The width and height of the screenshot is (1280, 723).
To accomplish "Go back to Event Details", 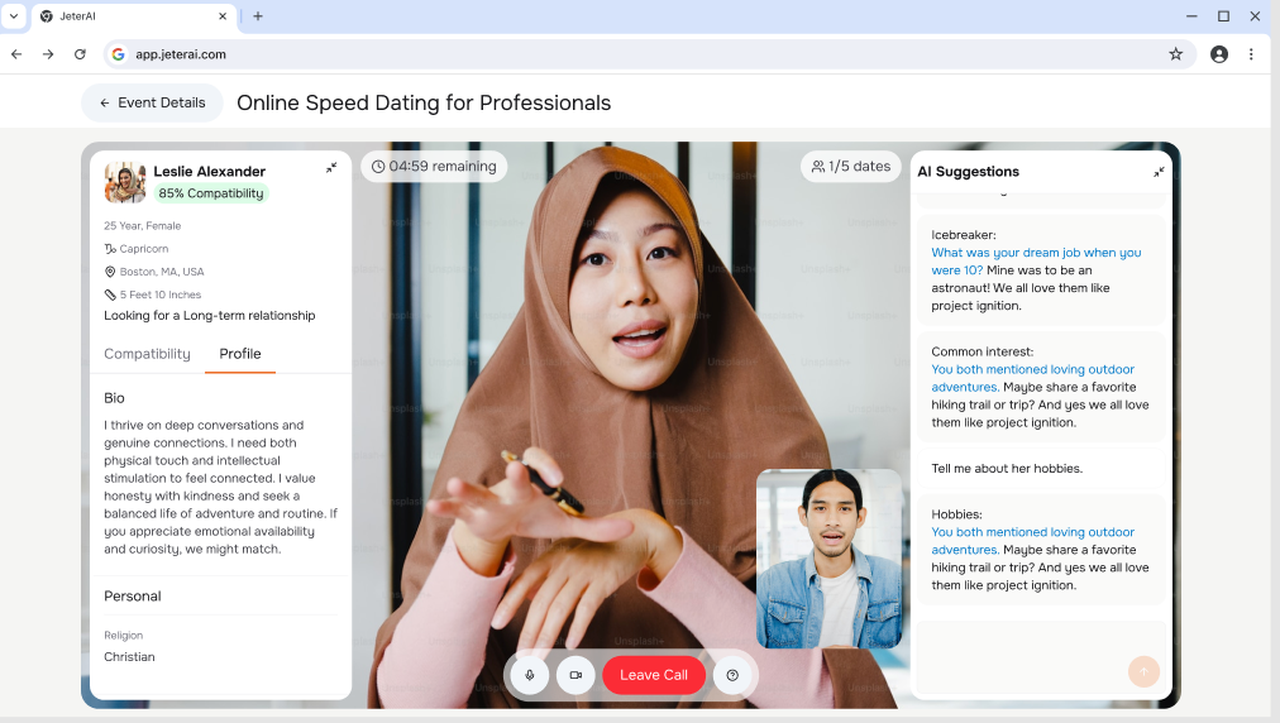I will coord(152,103).
